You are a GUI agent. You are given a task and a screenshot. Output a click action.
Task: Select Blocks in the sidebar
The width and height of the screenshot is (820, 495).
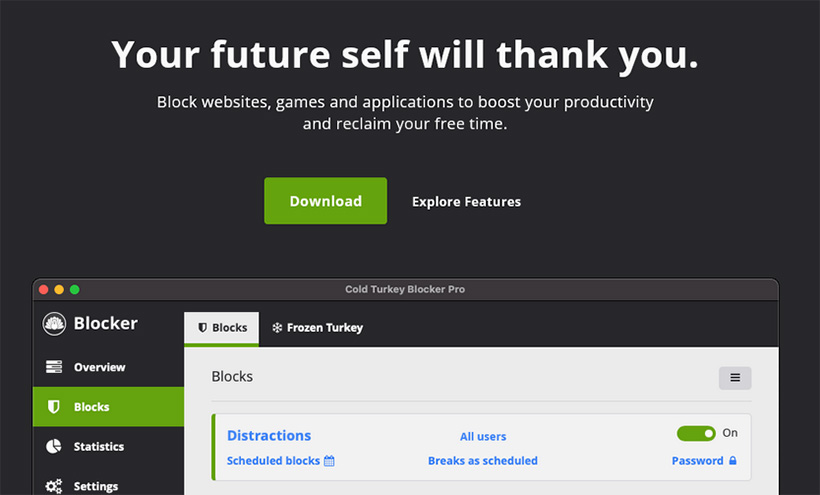pyautogui.click(x=108, y=407)
